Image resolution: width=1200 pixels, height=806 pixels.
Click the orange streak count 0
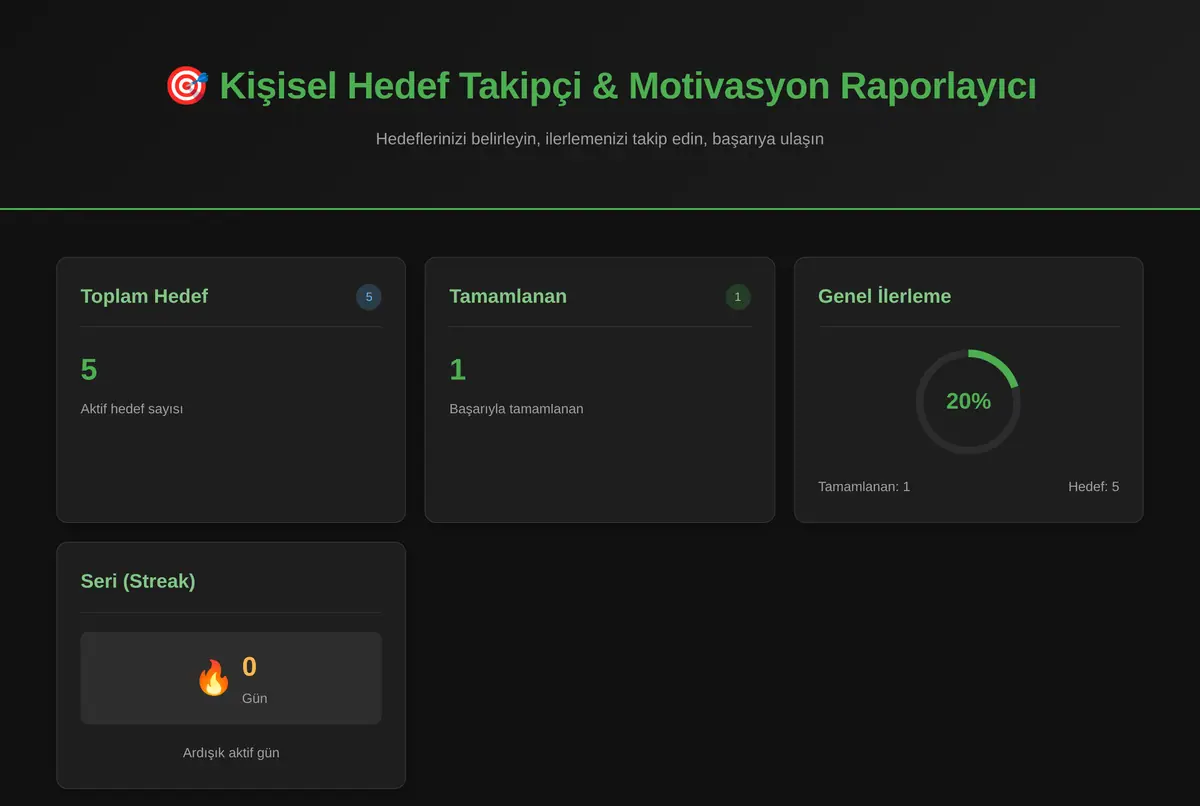[x=249, y=667]
